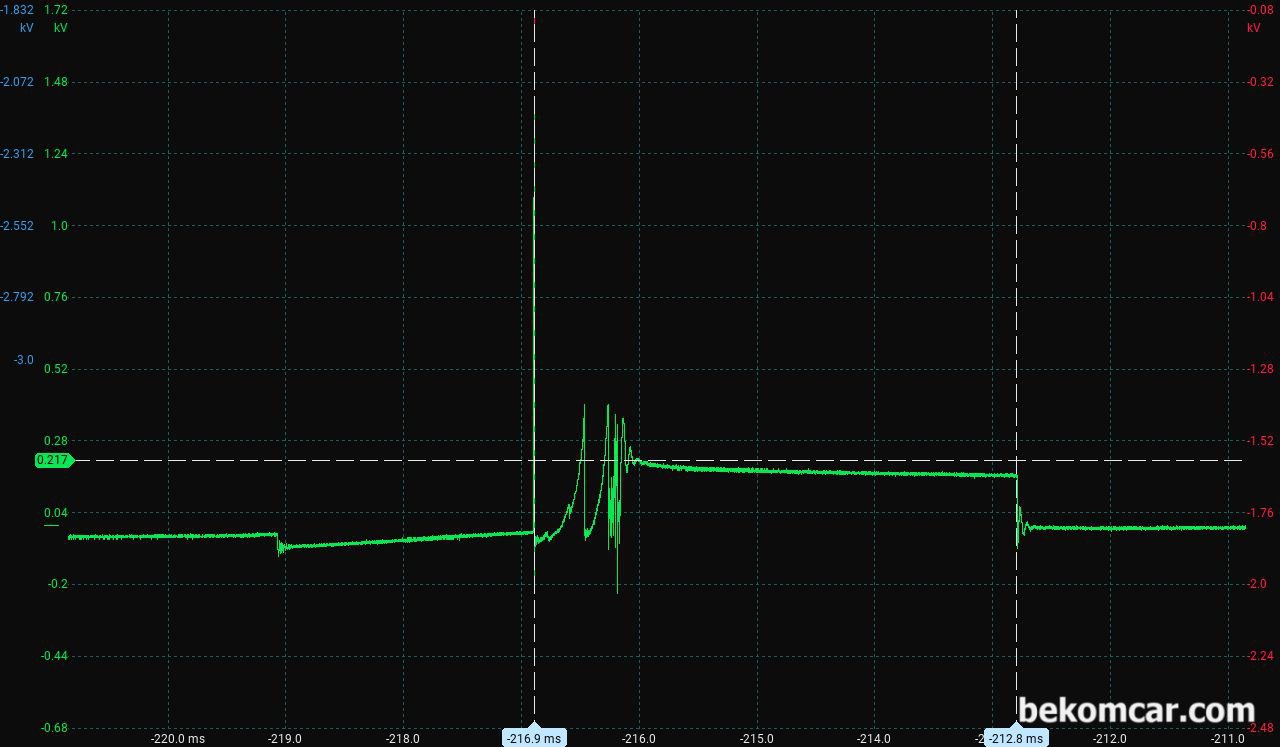Click the -215.0 time axis label
This screenshot has height=747, width=1280.
tap(757, 739)
